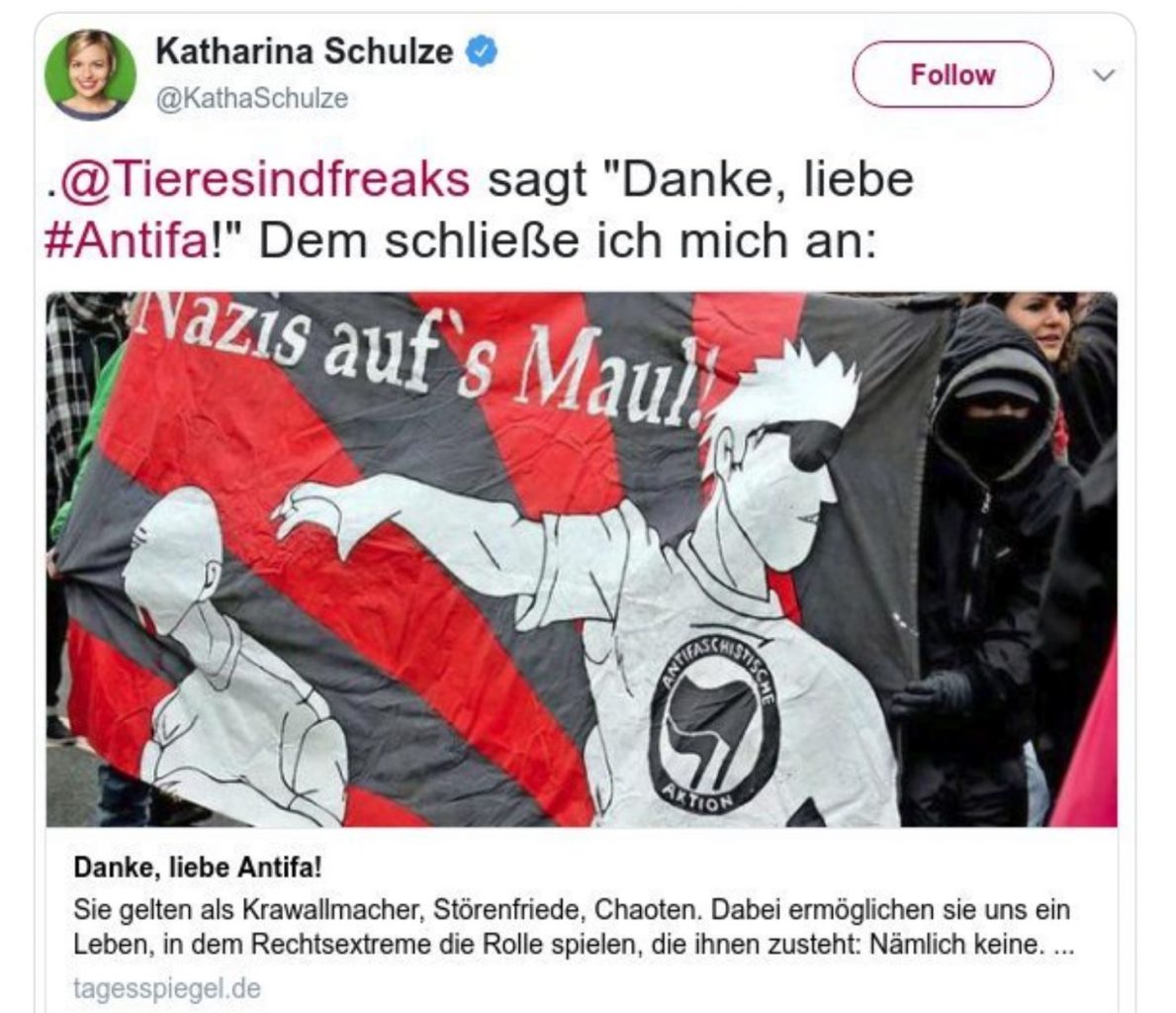Follow Katharina Schulze
Screen dimensions: 1176x1013
pos(952,74)
